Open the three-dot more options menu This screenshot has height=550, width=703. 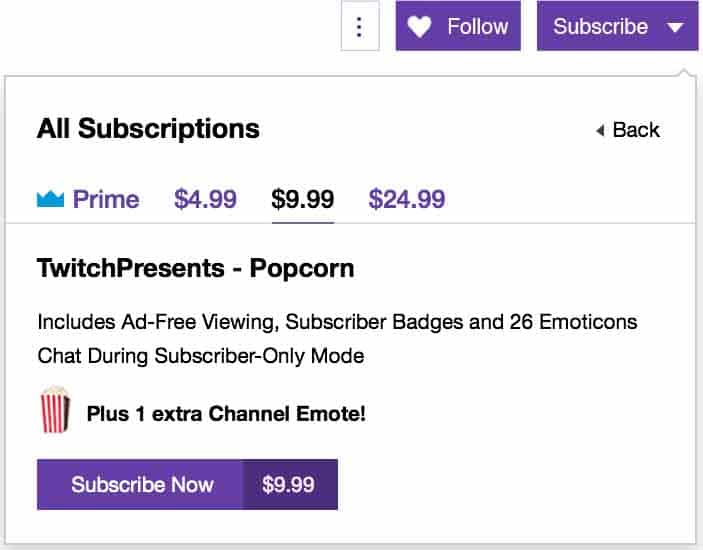coord(360,27)
